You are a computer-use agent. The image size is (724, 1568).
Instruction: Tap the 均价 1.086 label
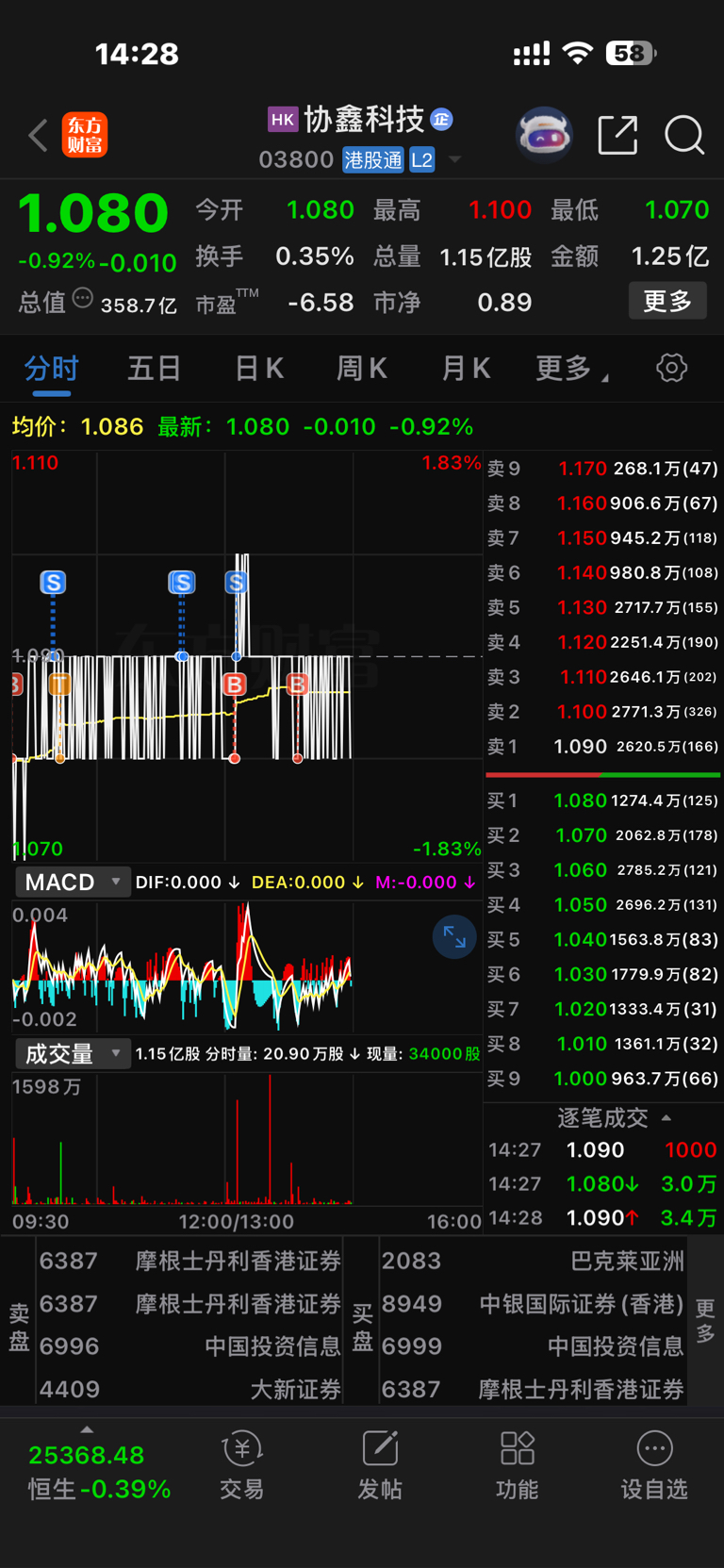(x=77, y=427)
